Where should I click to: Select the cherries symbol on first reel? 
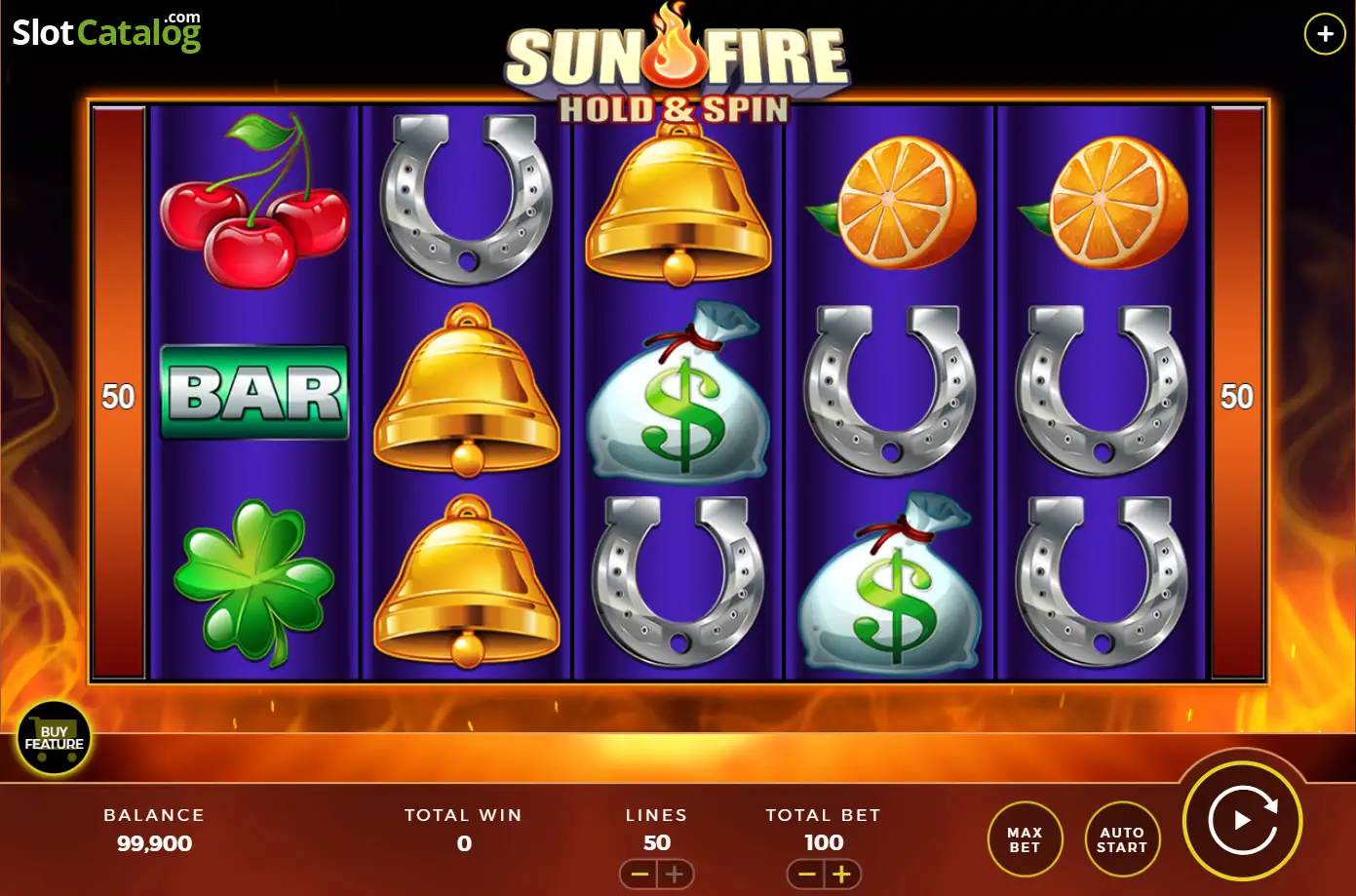[254, 201]
